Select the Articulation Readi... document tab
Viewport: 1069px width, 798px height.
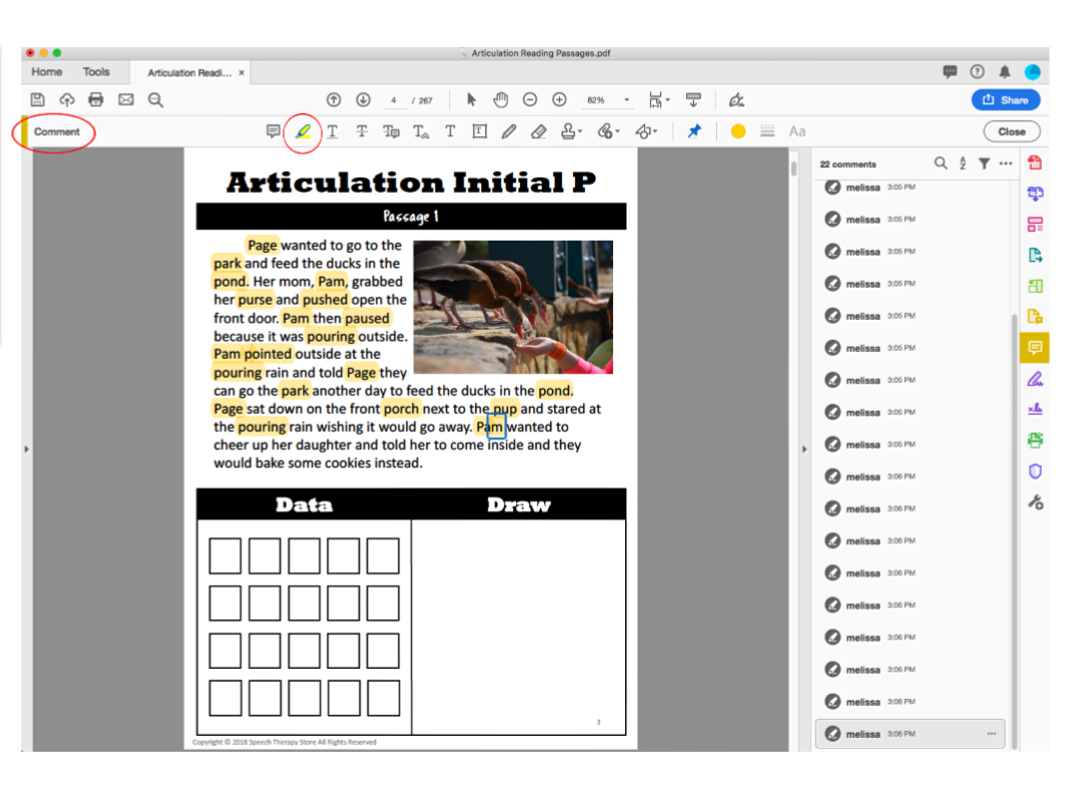pos(189,73)
